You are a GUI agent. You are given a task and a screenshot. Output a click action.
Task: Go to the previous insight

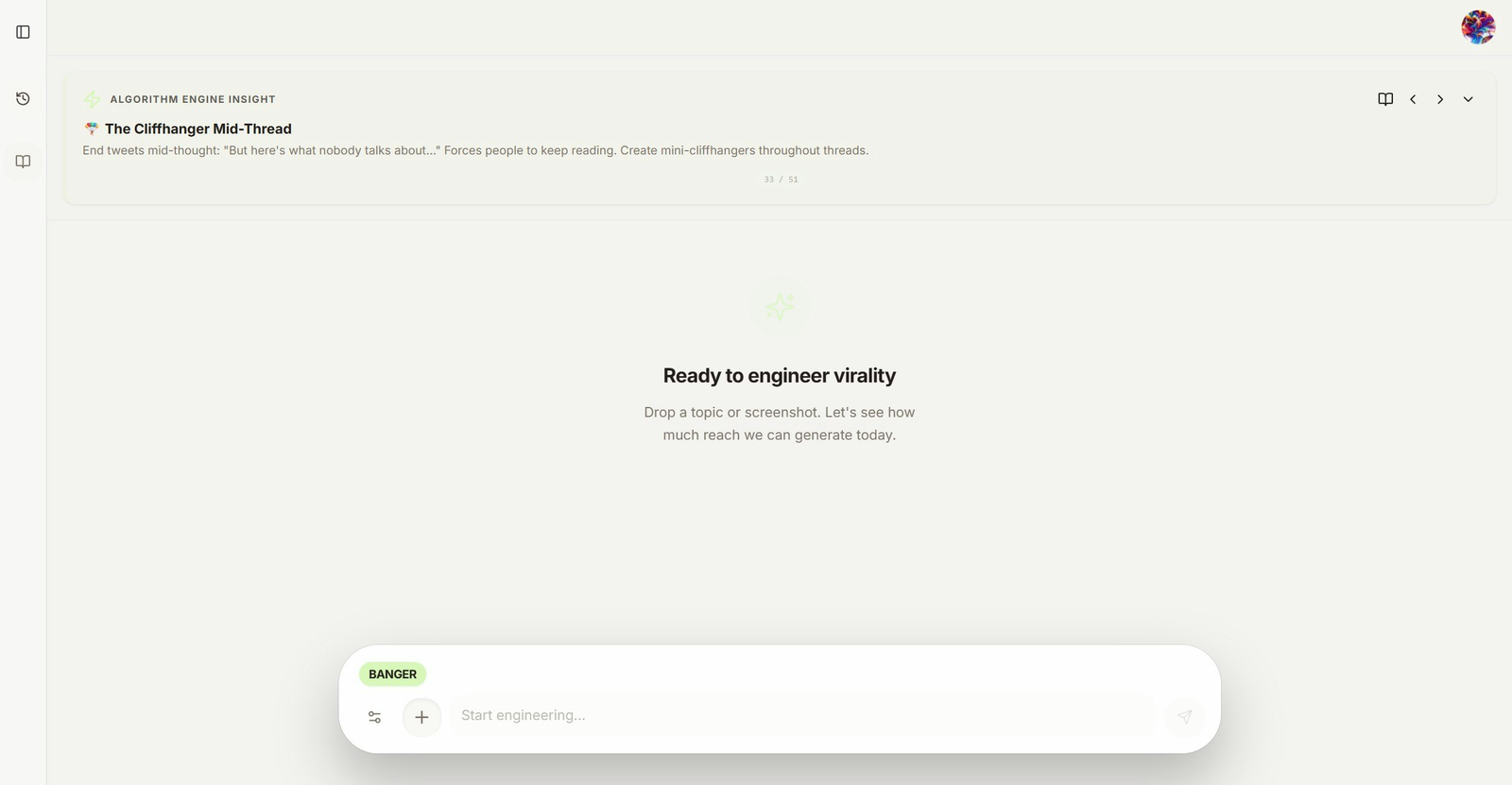click(x=1413, y=99)
